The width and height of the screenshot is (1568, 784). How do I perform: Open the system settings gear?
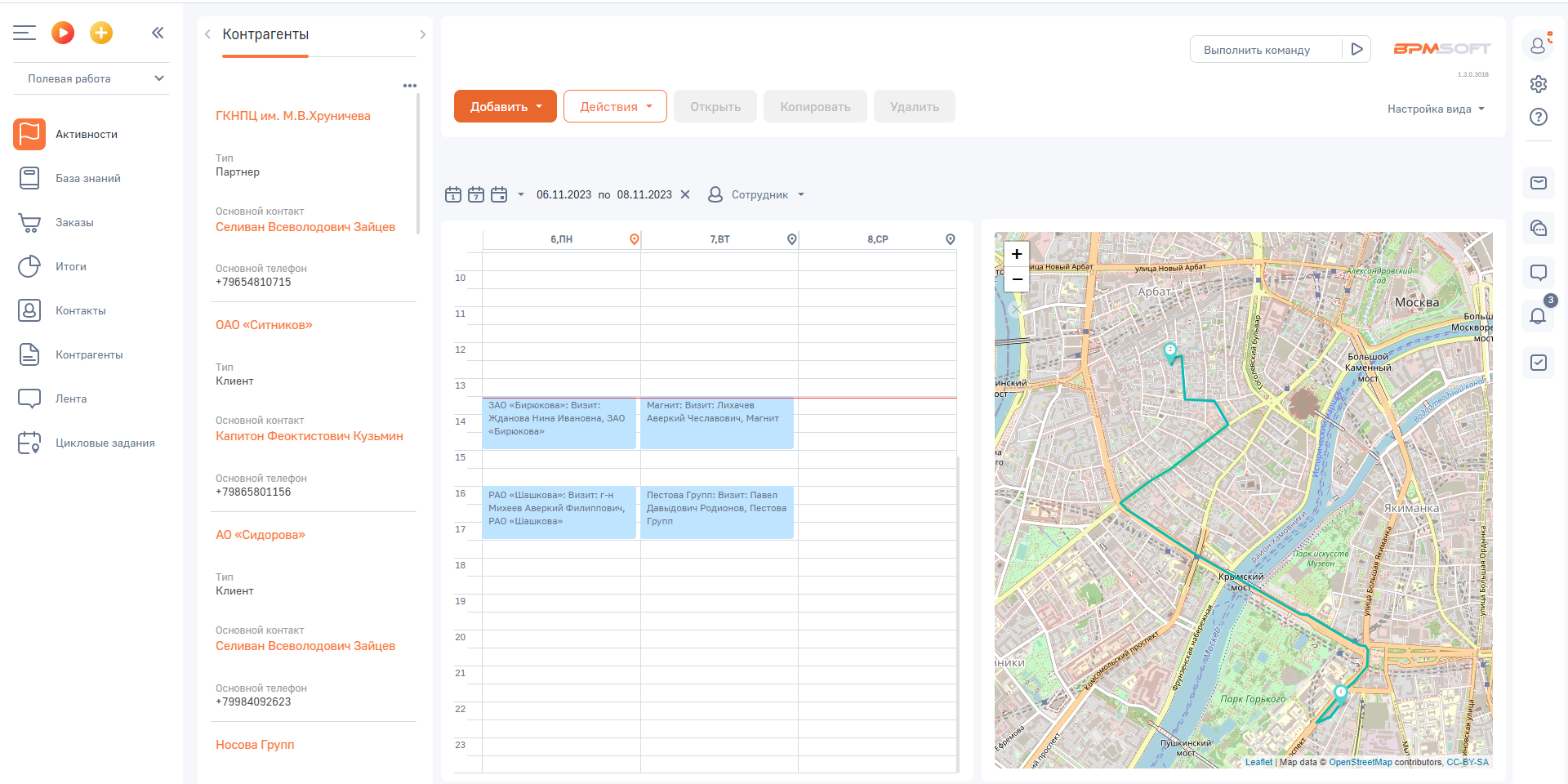point(1539,84)
